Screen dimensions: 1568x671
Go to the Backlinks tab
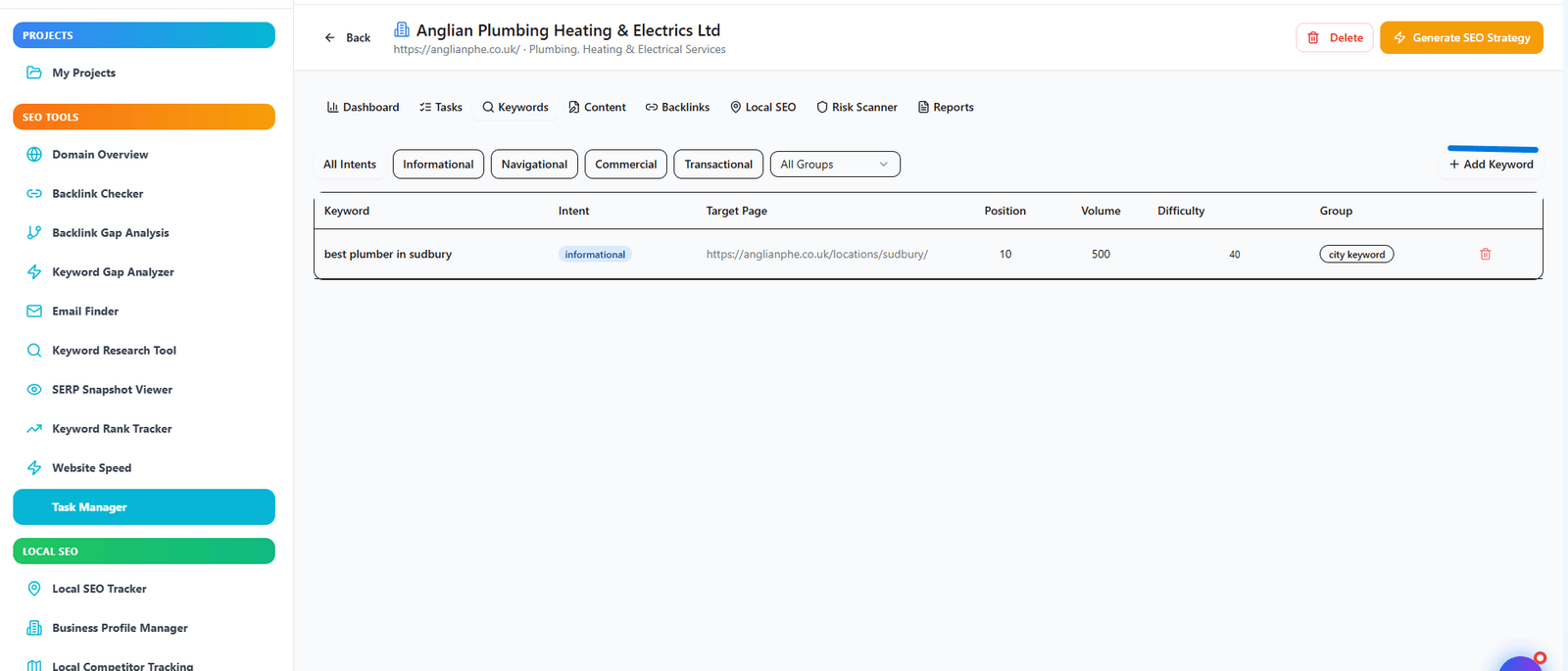677,107
